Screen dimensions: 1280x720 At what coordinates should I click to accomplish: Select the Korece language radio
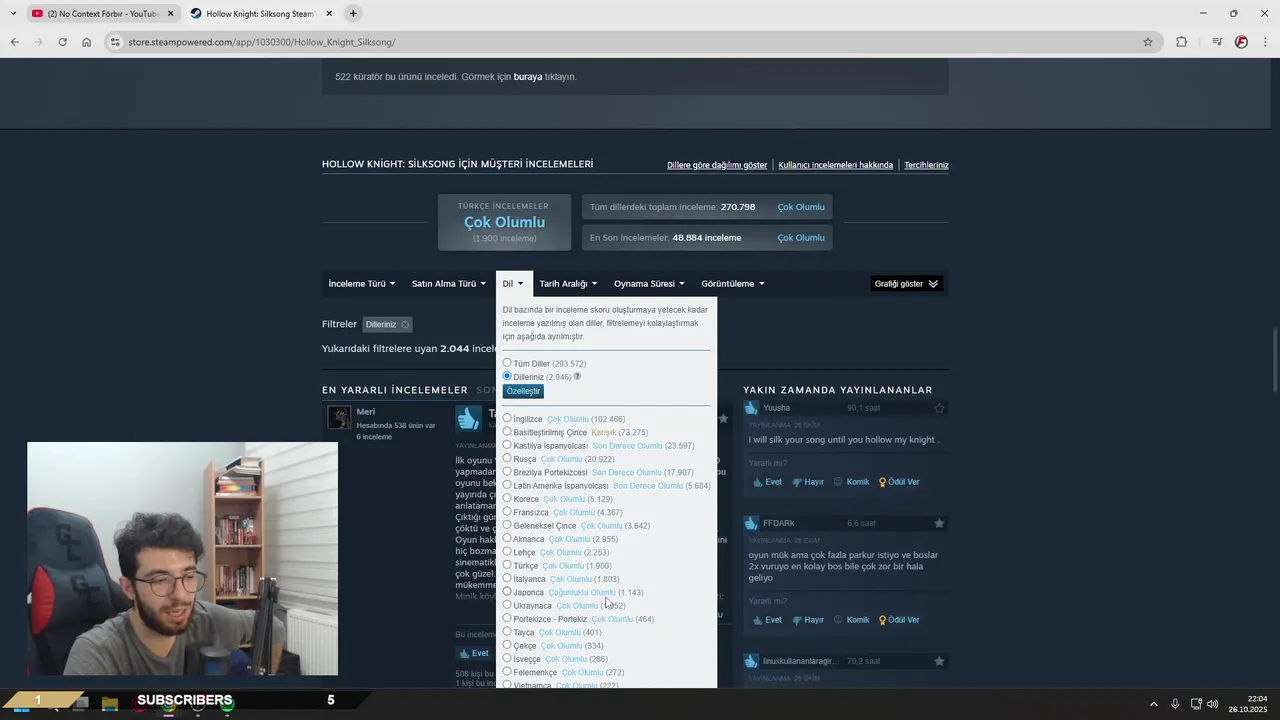tap(507, 498)
